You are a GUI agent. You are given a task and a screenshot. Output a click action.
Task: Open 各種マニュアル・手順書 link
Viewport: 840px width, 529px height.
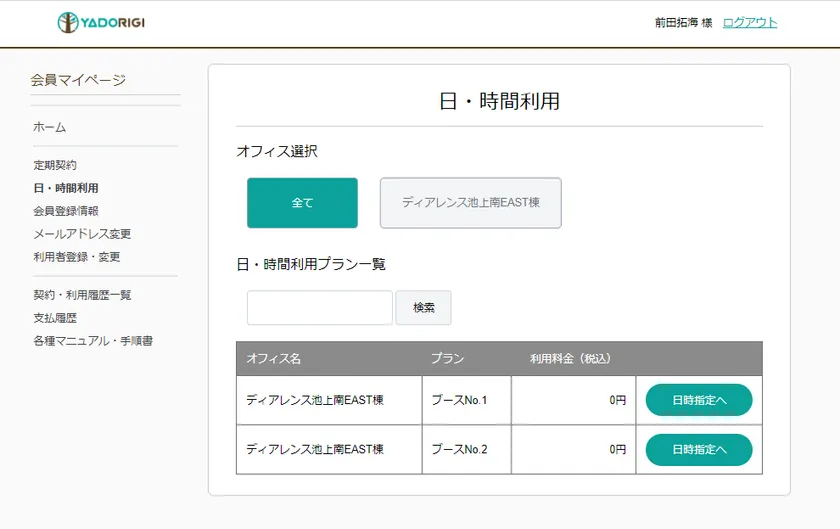[93, 341]
